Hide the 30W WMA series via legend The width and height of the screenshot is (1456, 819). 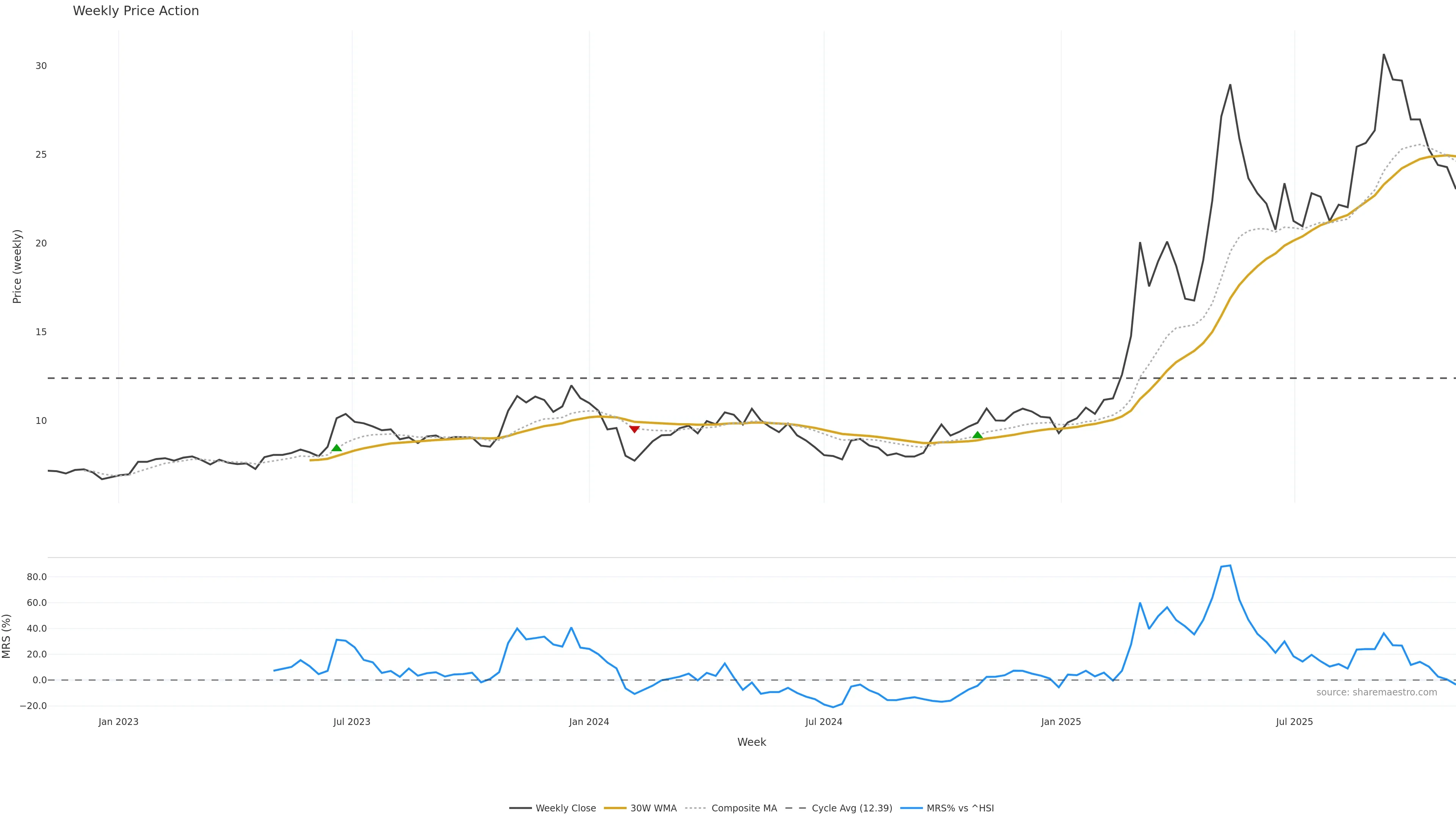pos(653,808)
